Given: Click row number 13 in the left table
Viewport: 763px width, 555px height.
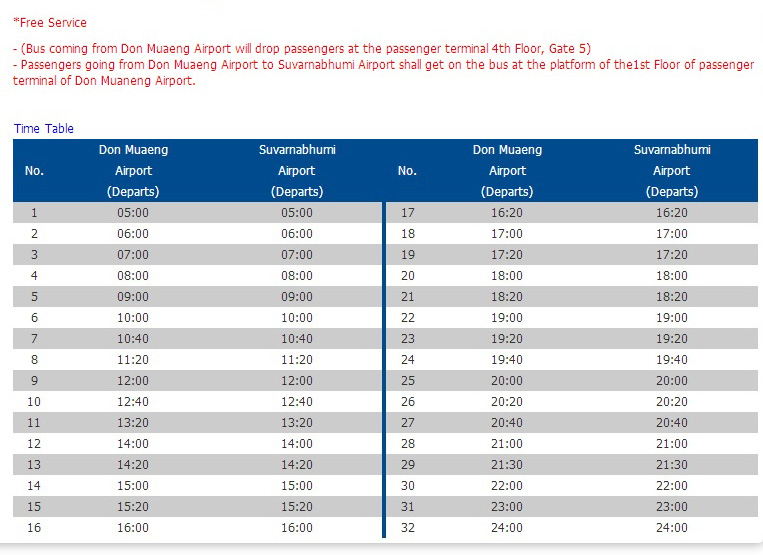Looking at the screenshot, I should tap(34, 465).
